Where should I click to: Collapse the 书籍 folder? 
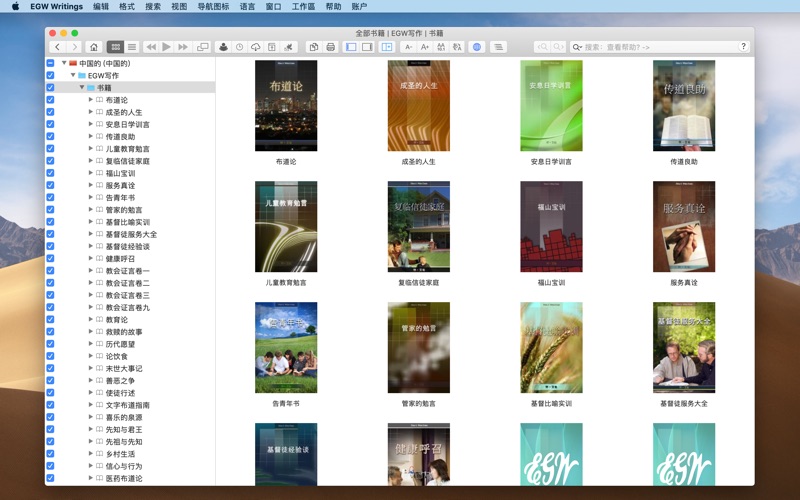(82, 88)
